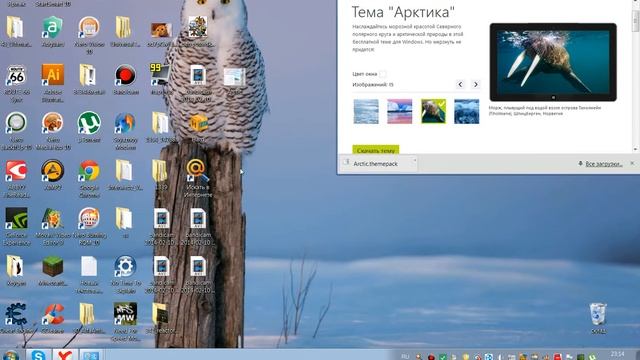Image resolution: width=640 pixels, height=360 pixels.
Task: Open the red camera-style app shortcut
Action: 16,171
